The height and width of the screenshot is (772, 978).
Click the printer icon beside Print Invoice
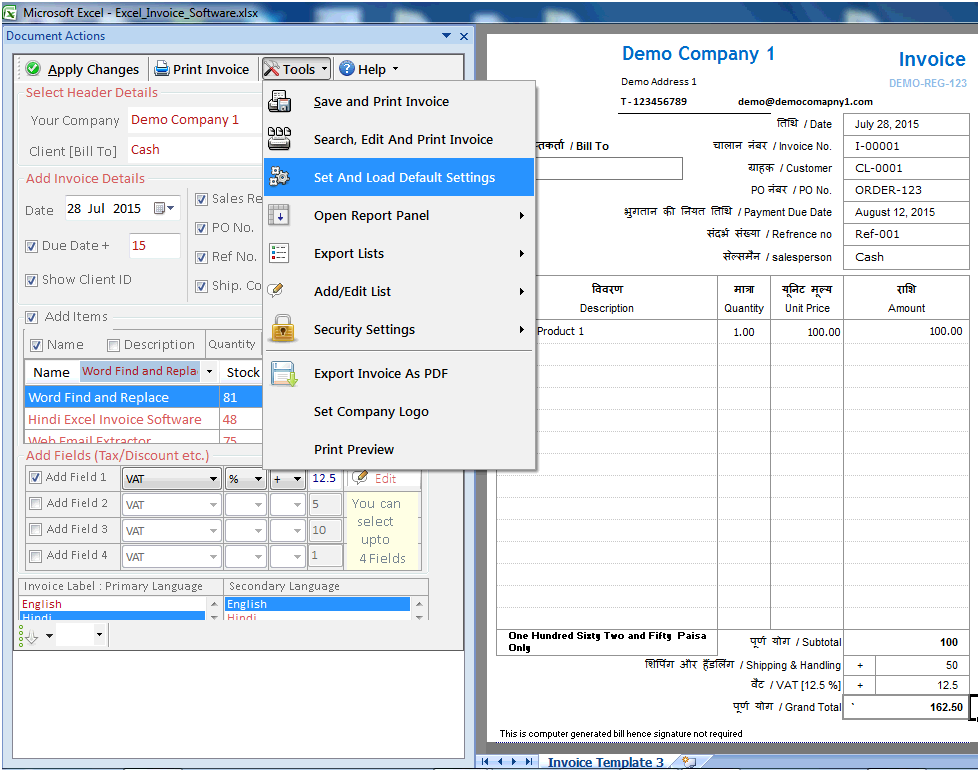162,69
